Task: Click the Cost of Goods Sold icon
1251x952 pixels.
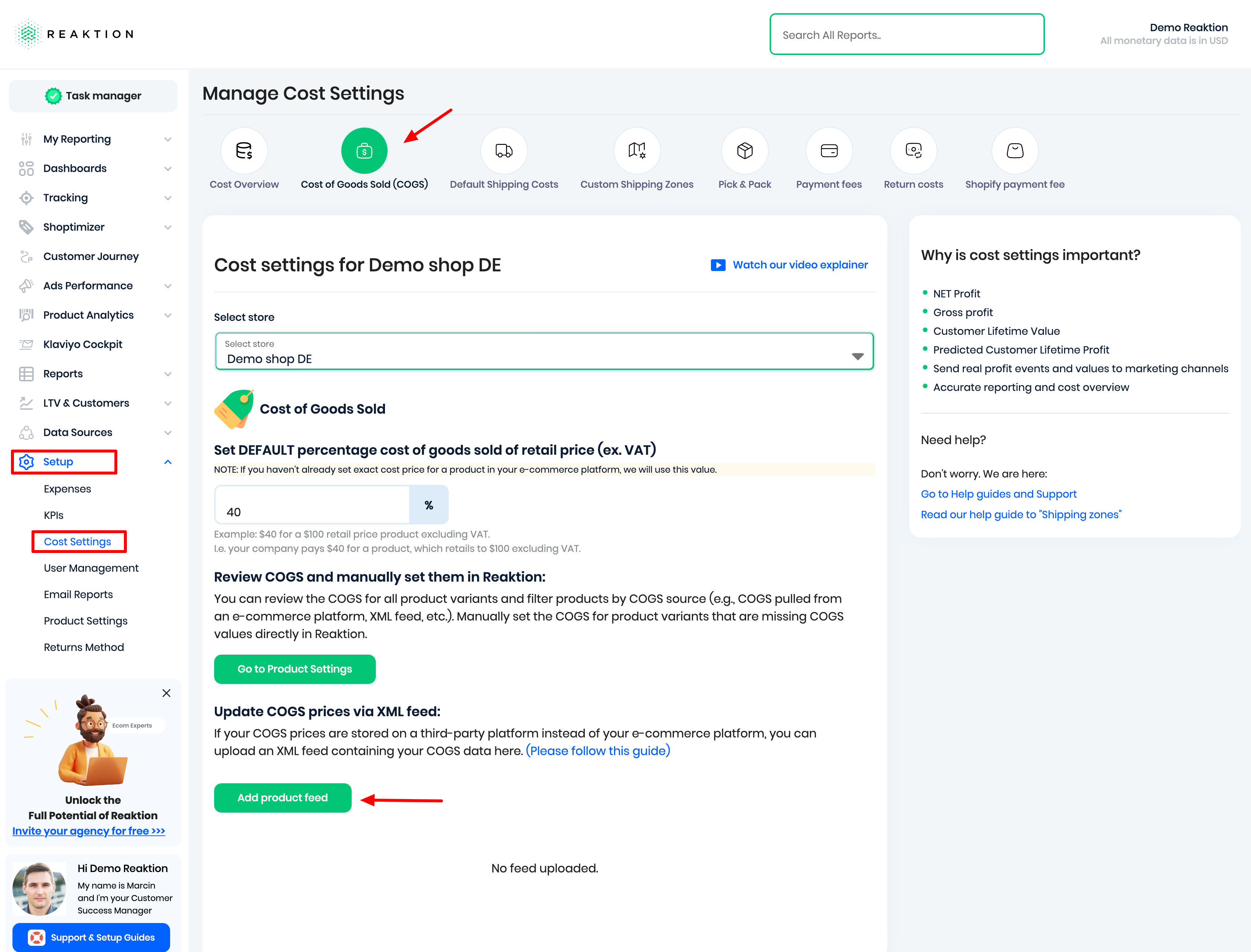Action: 364,151
